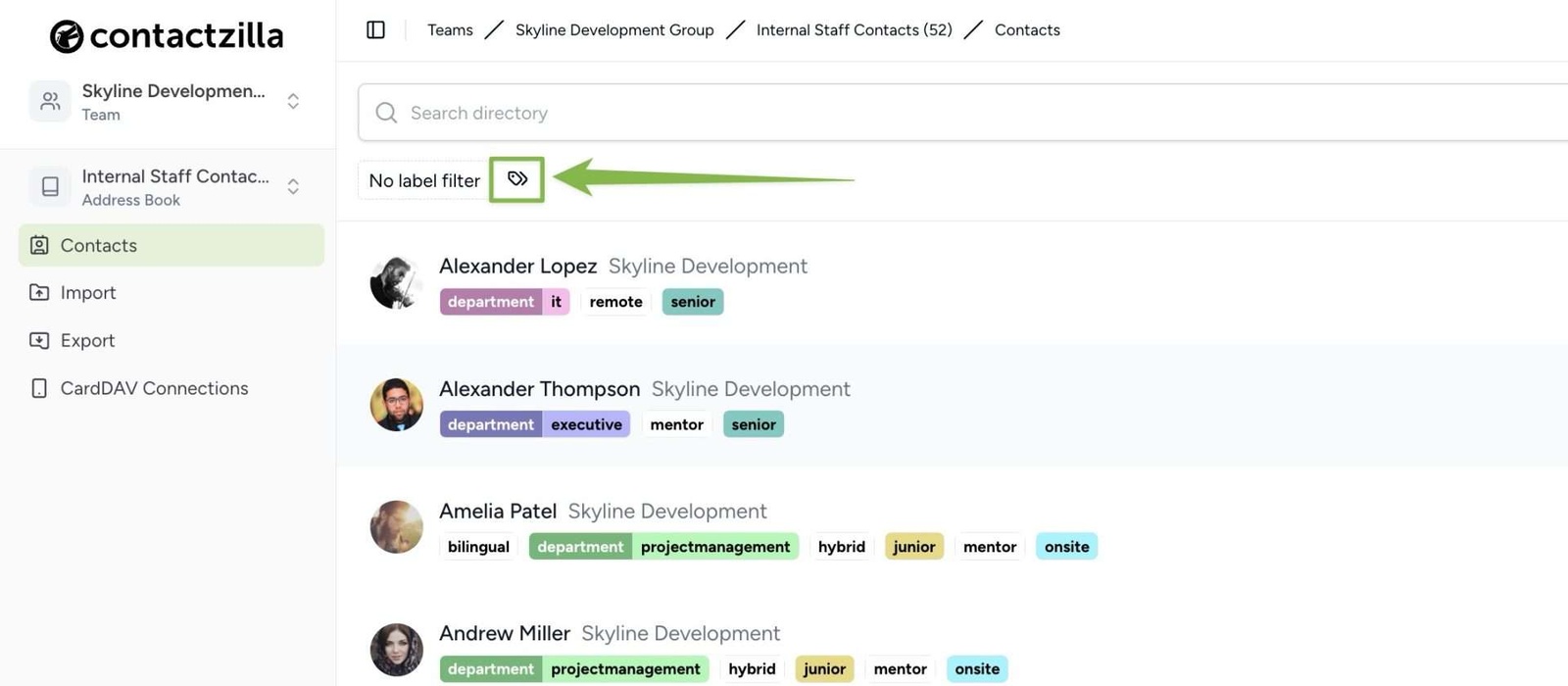Toggle the sidebar panel icon
Screen dimensions: 1568x686
375,30
